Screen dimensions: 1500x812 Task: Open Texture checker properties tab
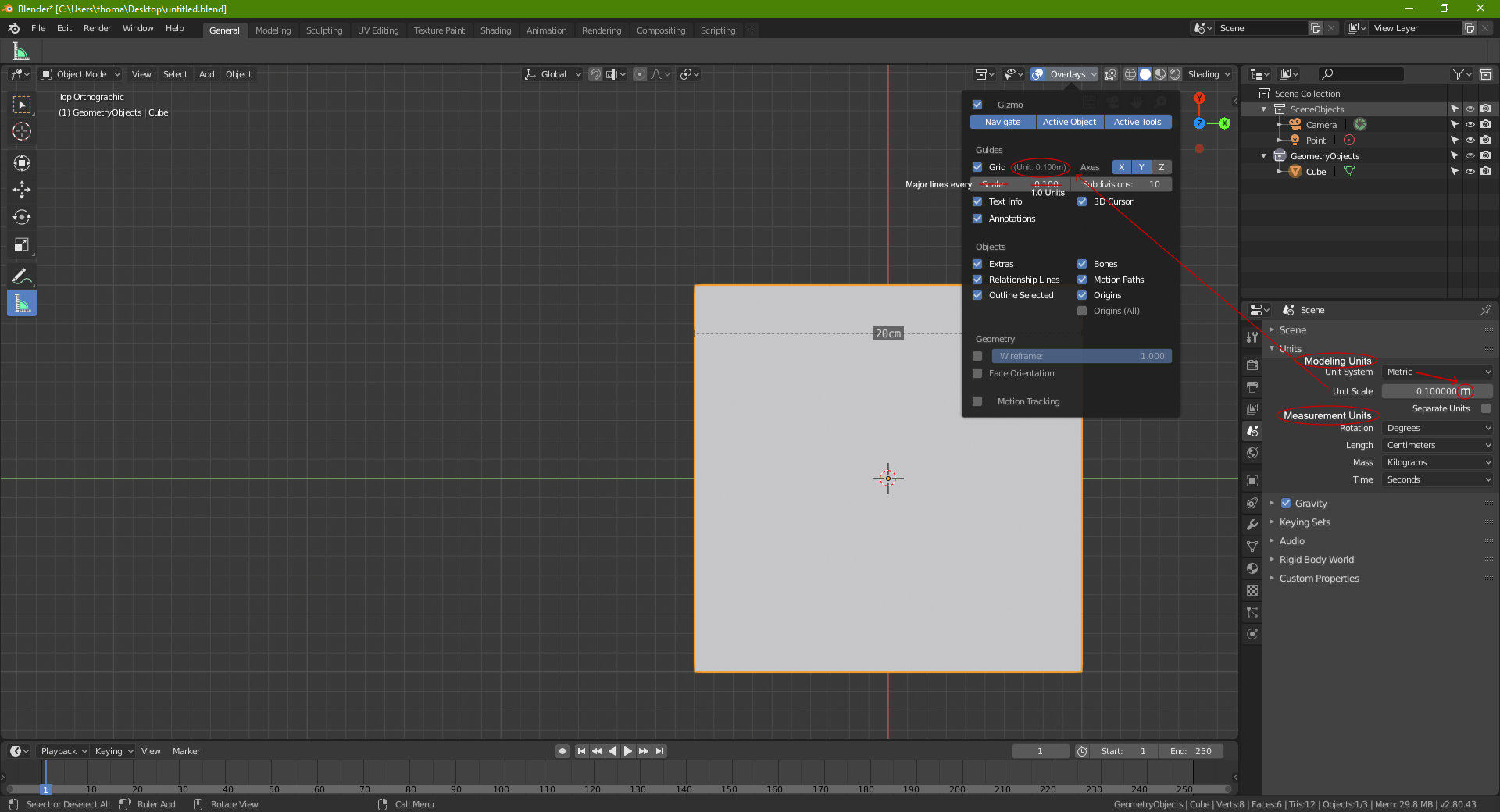point(1252,590)
